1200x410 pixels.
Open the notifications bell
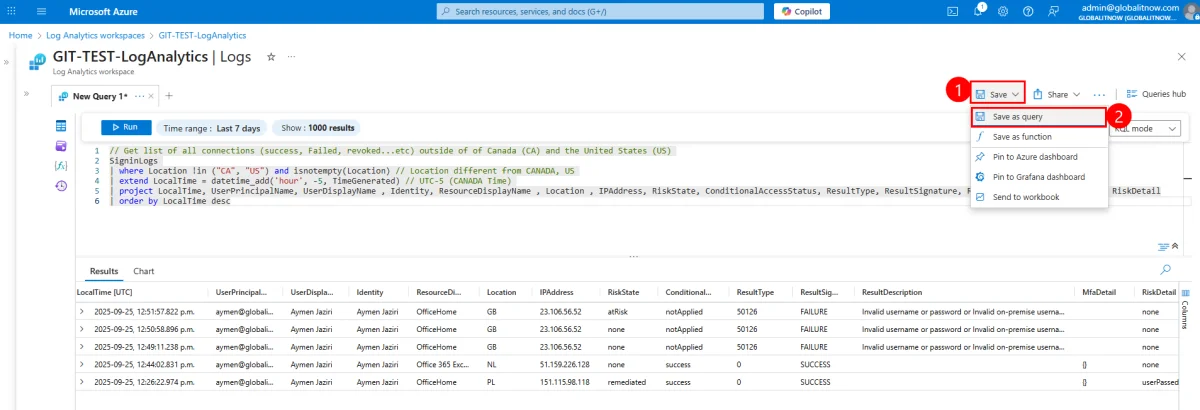click(x=978, y=11)
